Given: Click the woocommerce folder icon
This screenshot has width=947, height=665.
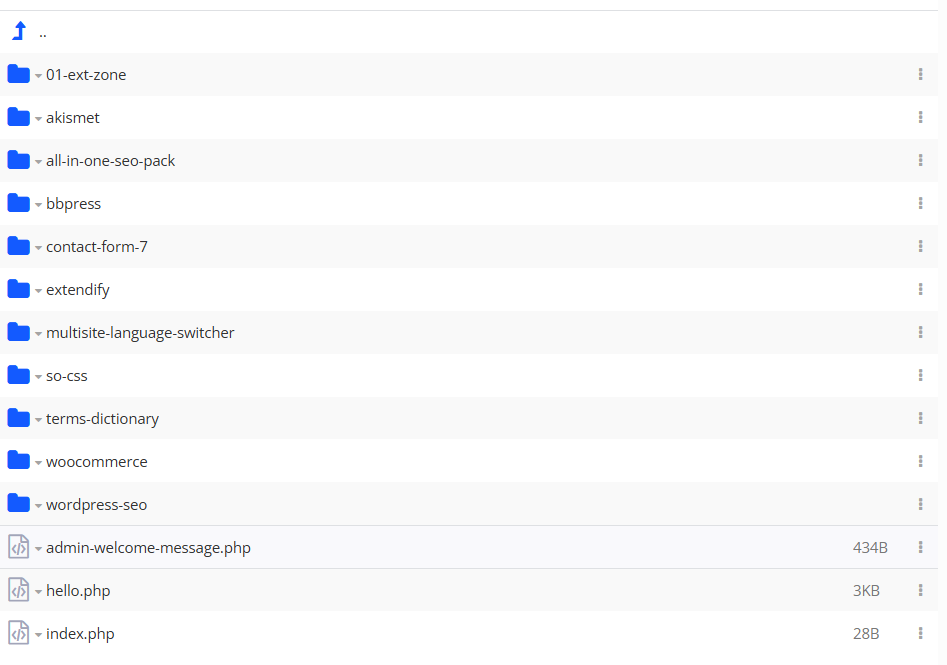Looking at the screenshot, I should tap(18, 461).
